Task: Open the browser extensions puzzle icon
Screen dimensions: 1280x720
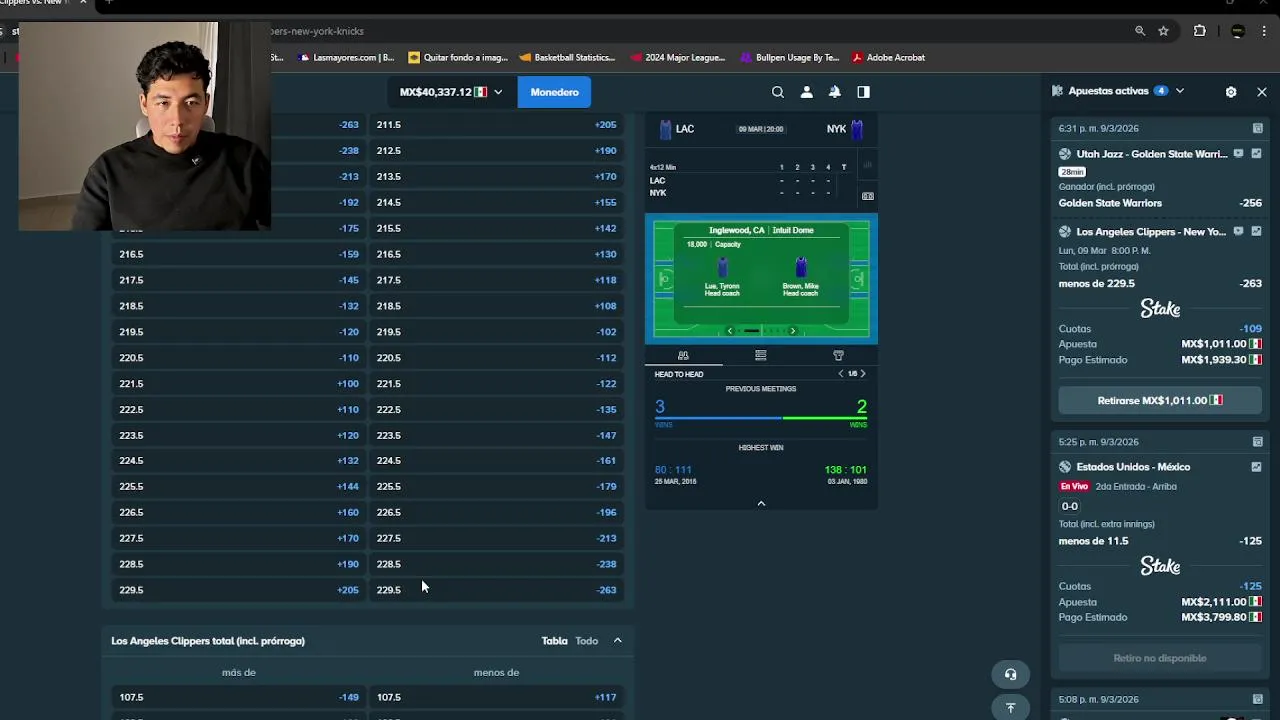Action: point(1200,31)
